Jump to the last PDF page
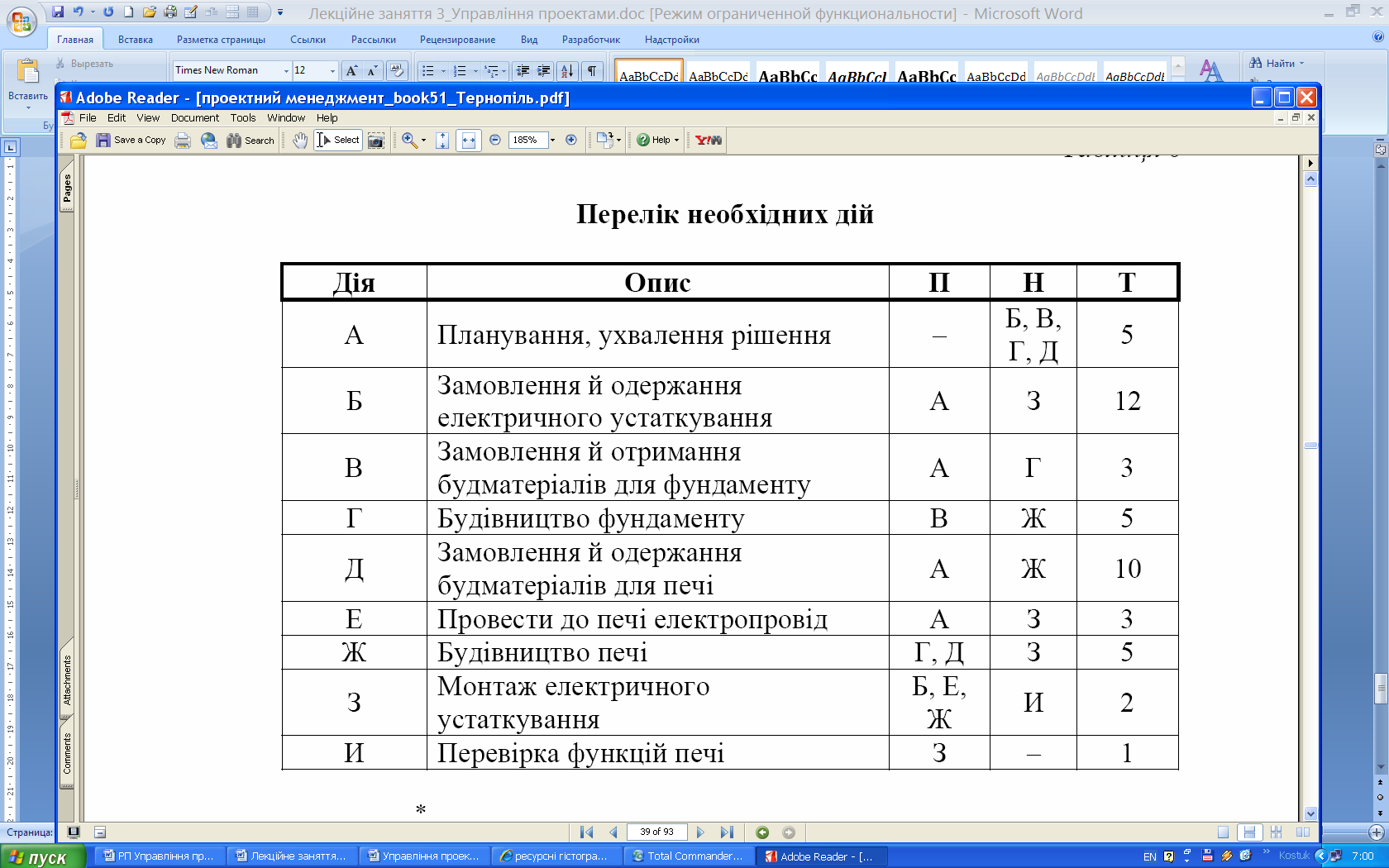This screenshot has height=868, width=1389. pos(727,832)
